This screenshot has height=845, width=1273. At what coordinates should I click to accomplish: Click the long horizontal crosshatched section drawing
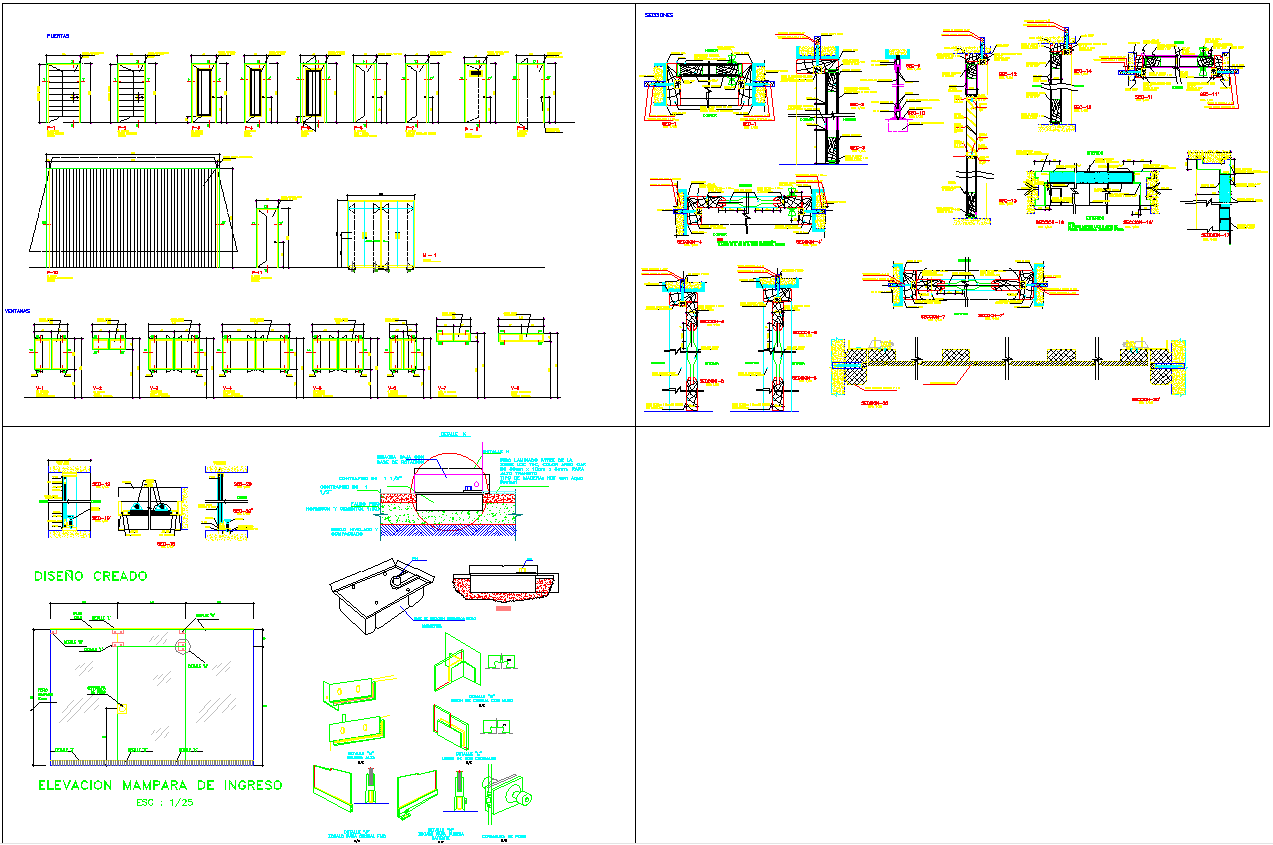coord(1008,360)
